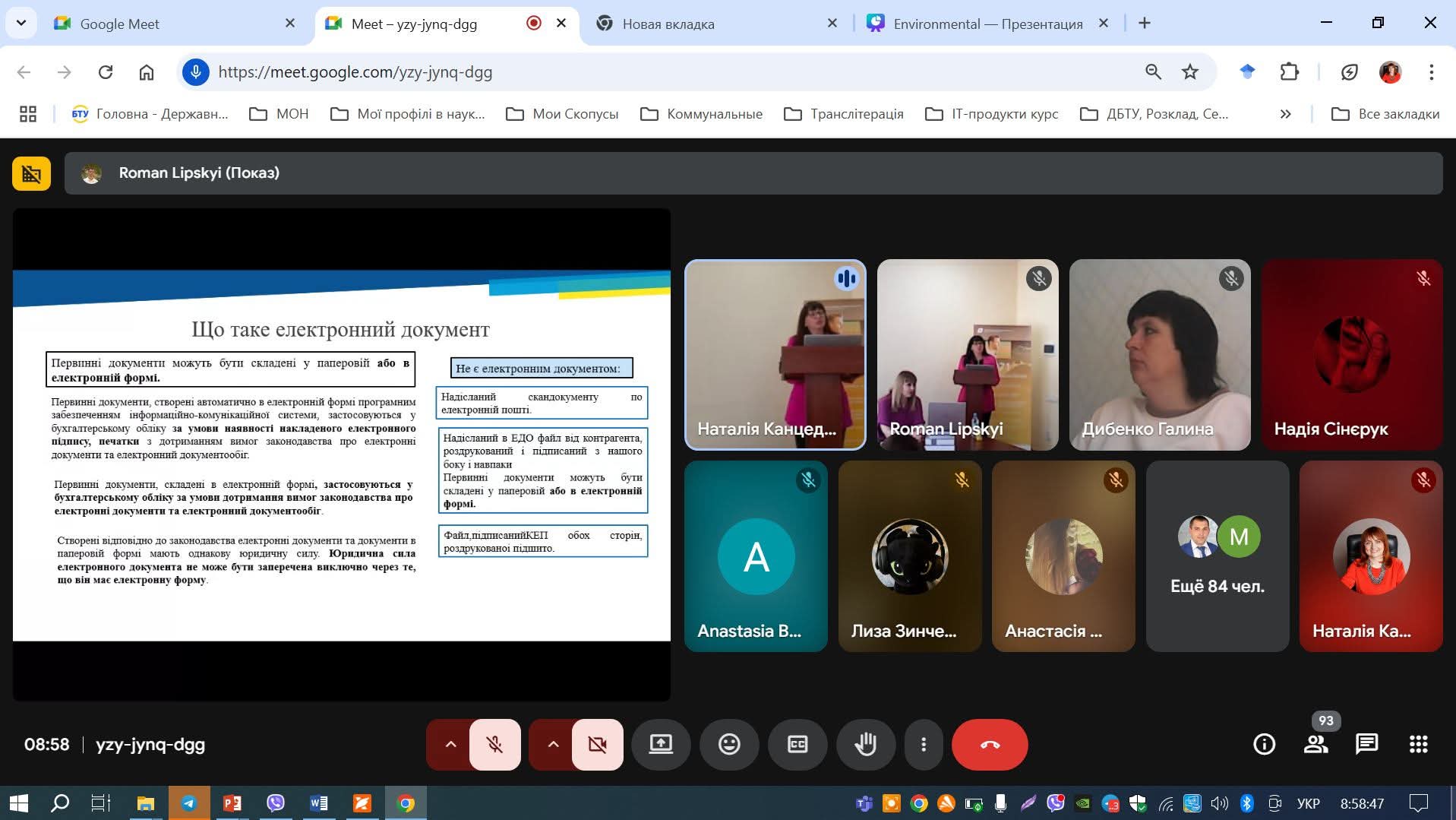This screenshot has width=1456, height=820.
Task: Open the МОН bookmarks folder
Action: [x=280, y=114]
